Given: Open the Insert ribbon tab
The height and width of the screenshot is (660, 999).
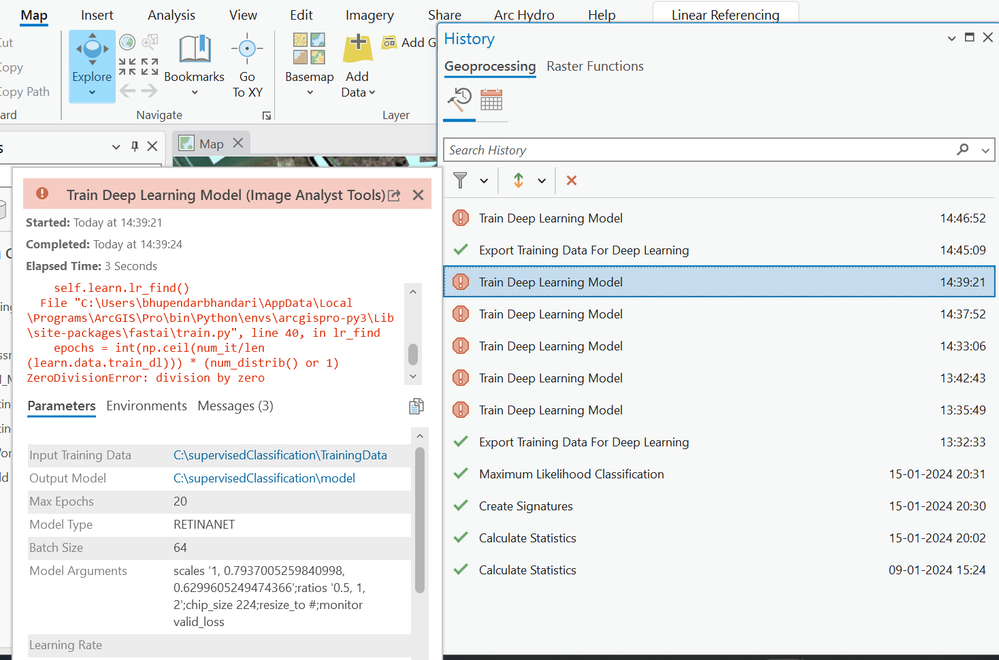Looking at the screenshot, I should pyautogui.click(x=97, y=15).
